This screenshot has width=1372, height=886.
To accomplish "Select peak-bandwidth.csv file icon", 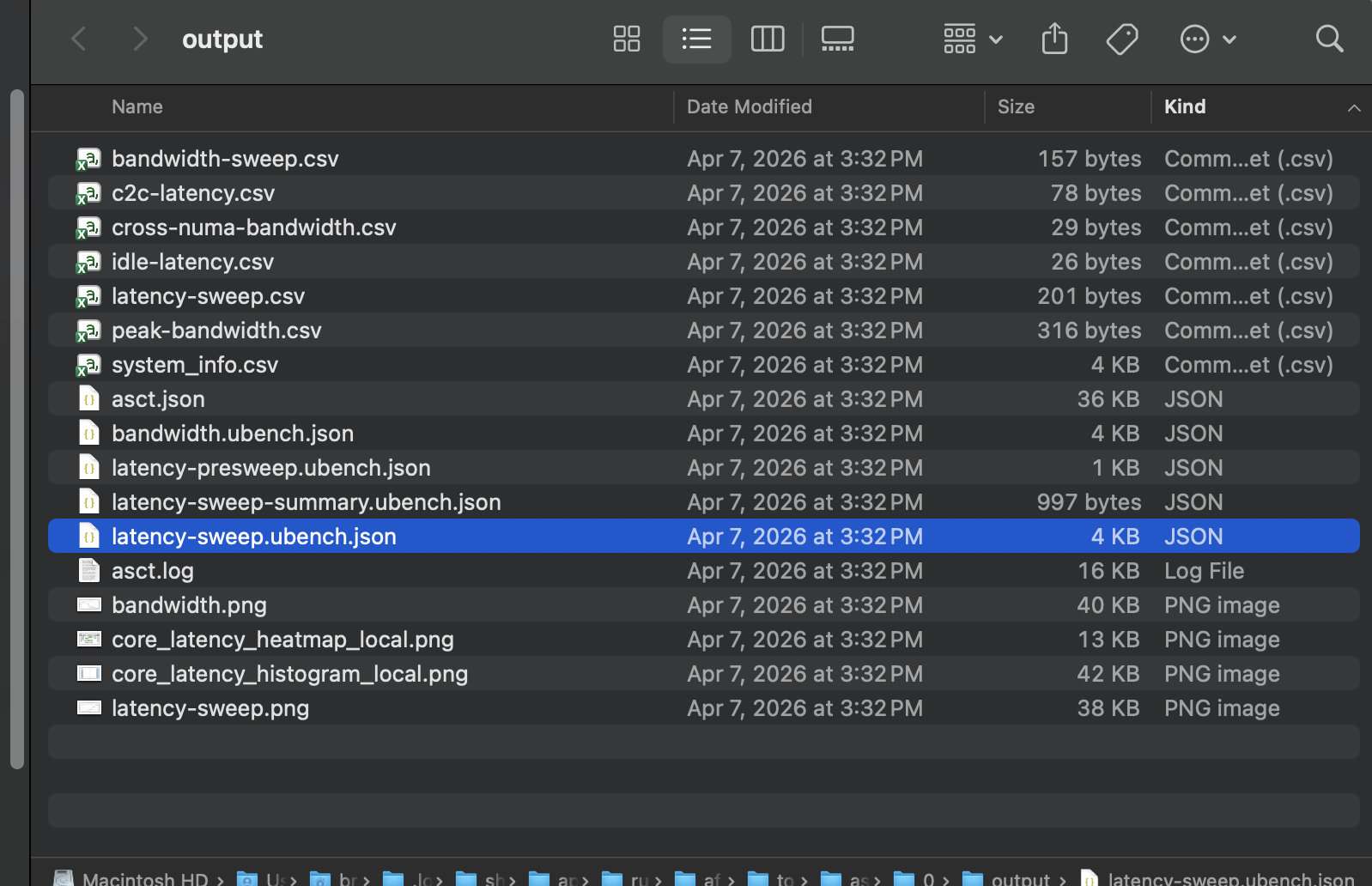I will (88, 331).
